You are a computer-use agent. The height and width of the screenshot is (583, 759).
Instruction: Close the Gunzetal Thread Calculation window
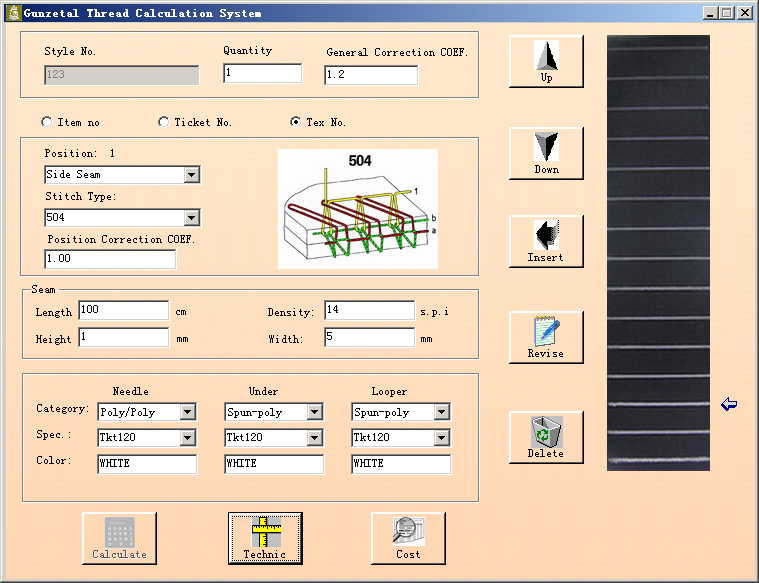tap(744, 13)
